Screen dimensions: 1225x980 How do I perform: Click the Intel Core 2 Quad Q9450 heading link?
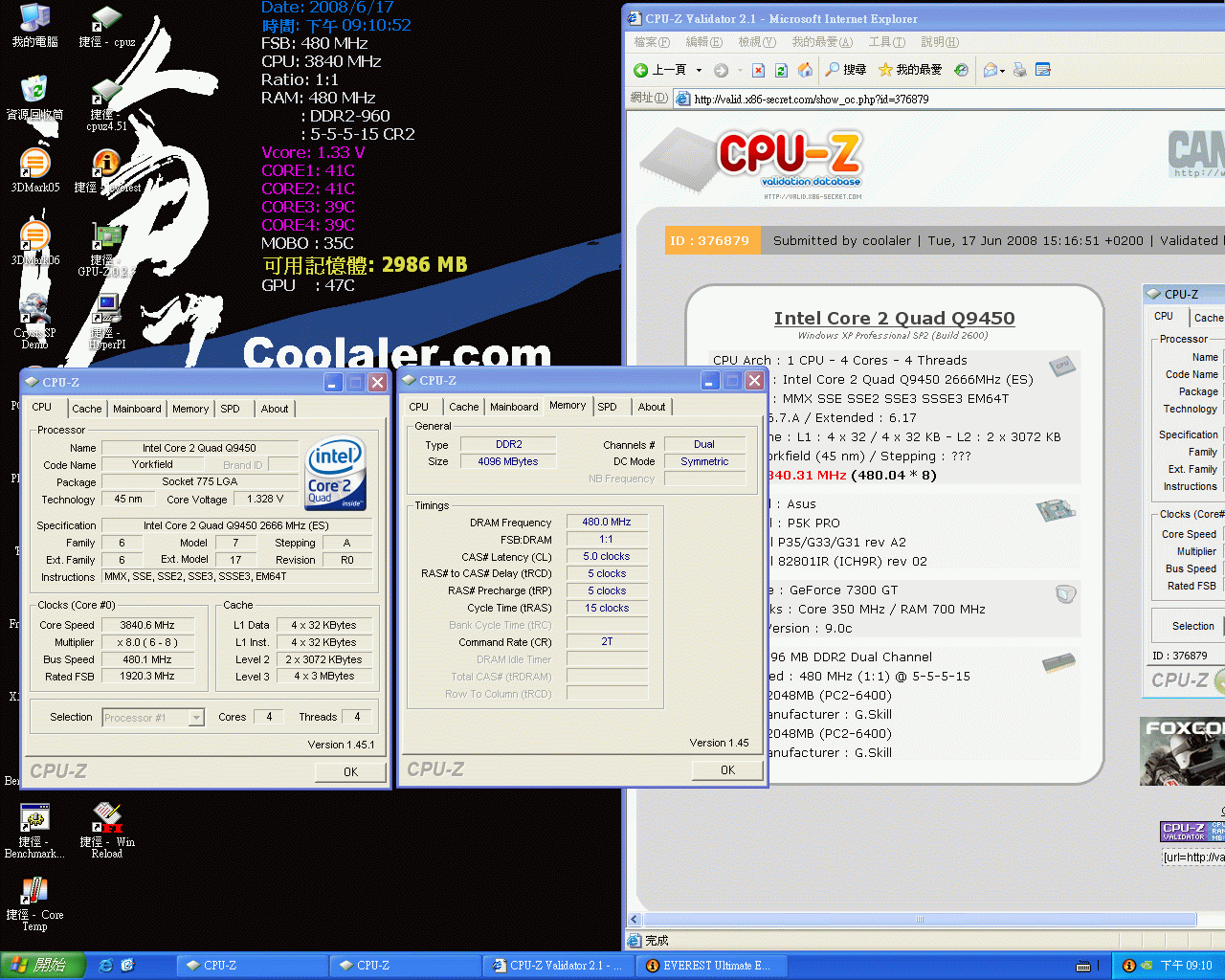(x=894, y=318)
